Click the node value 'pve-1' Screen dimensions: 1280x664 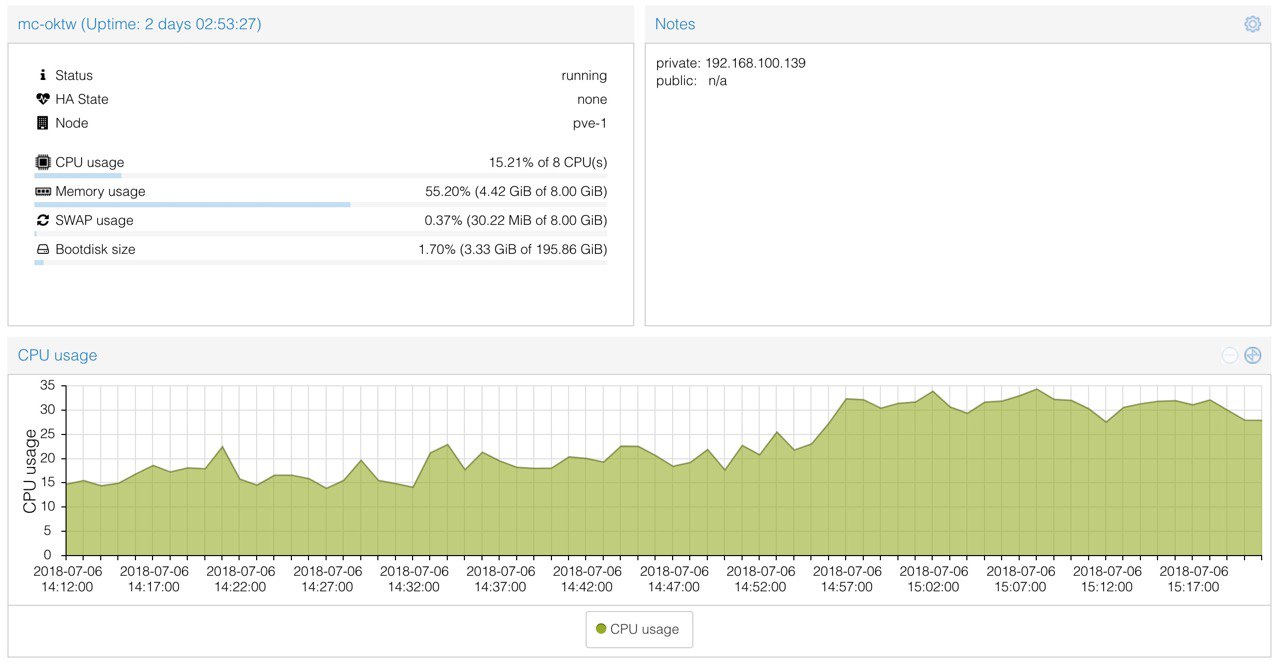(x=589, y=123)
